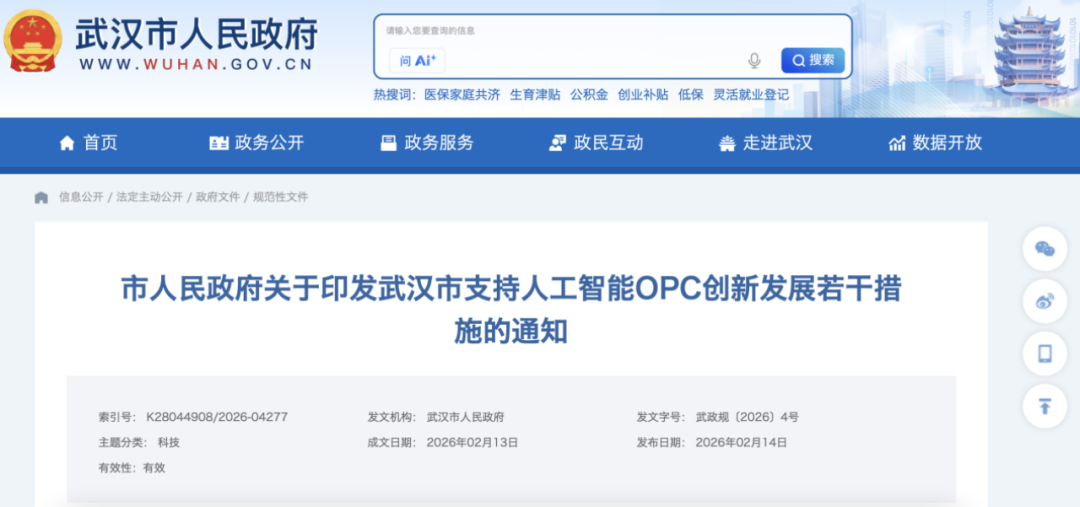Open the 走进武汉 navigation item
Screen dimensions: 1080x507
[x=765, y=143]
